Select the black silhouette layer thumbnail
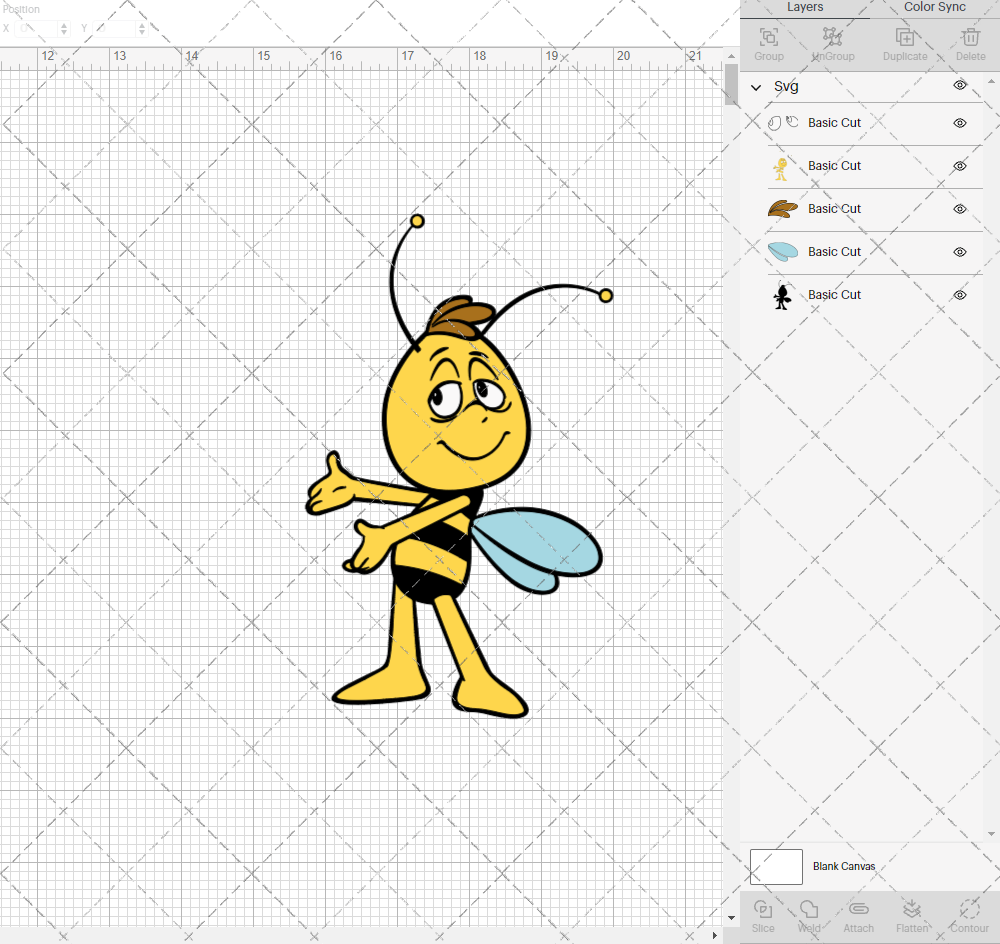1000x944 pixels. click(783, 295)
